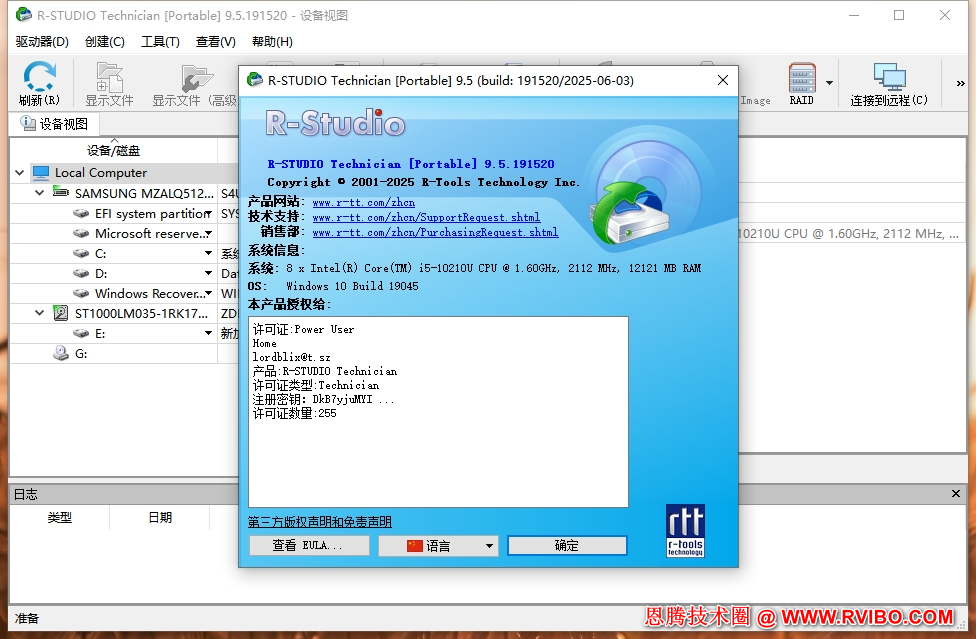Screen dimensions: 976x639
Task: Open the 查看(V) menu
Action: [215, 42]
